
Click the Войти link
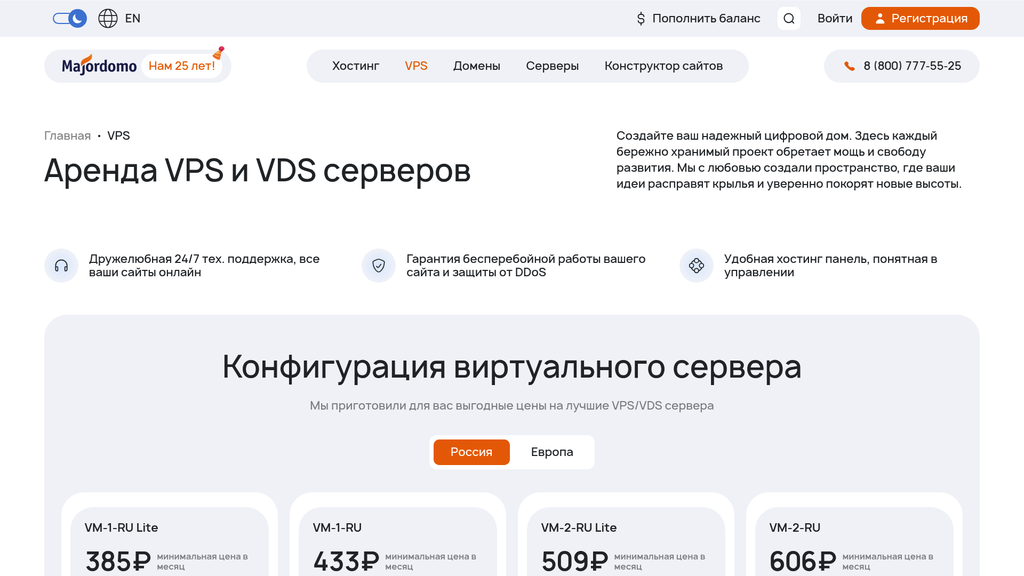(834, 18)
